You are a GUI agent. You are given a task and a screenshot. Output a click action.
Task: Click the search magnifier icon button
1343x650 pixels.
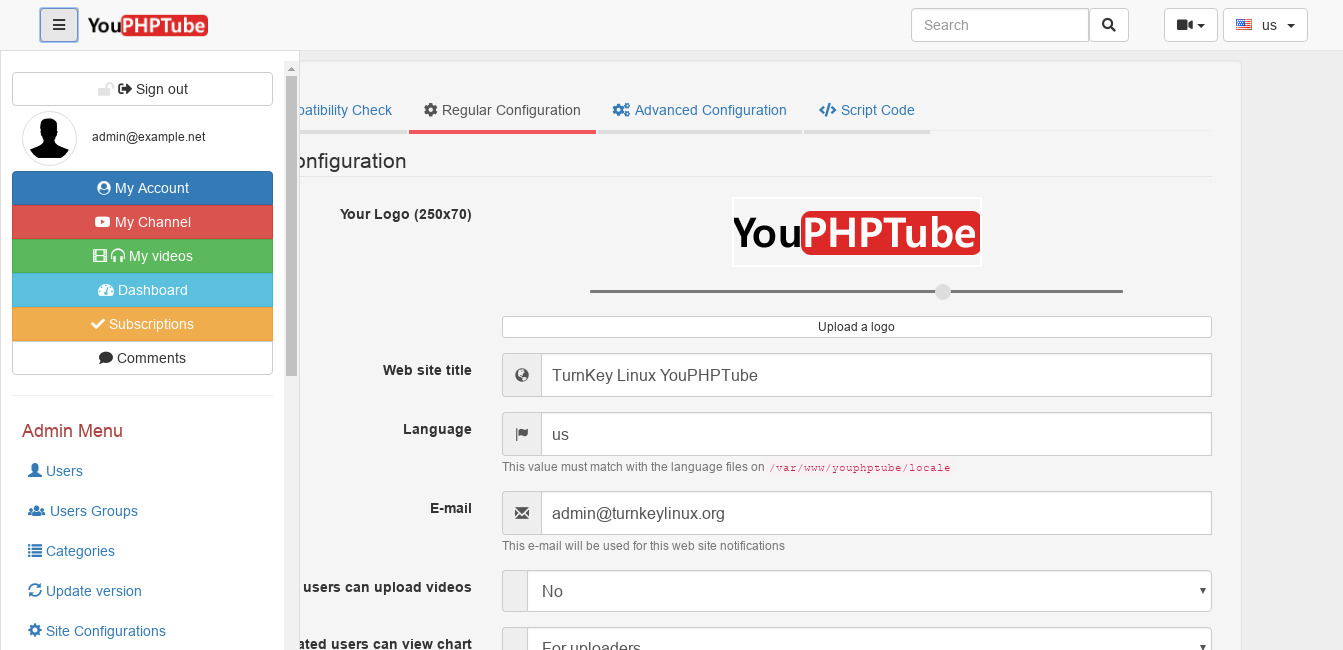click(1108, 25)
